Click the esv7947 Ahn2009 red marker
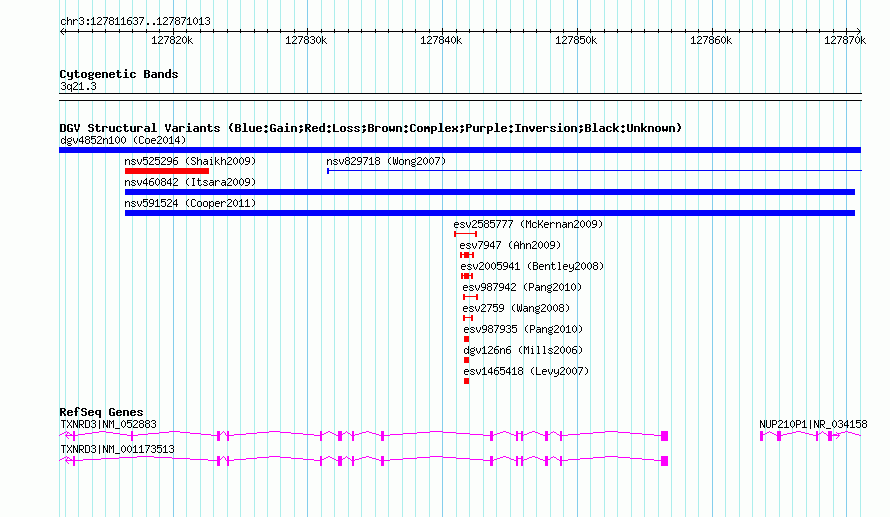This screenshot has width=890, height=517. 467,255
